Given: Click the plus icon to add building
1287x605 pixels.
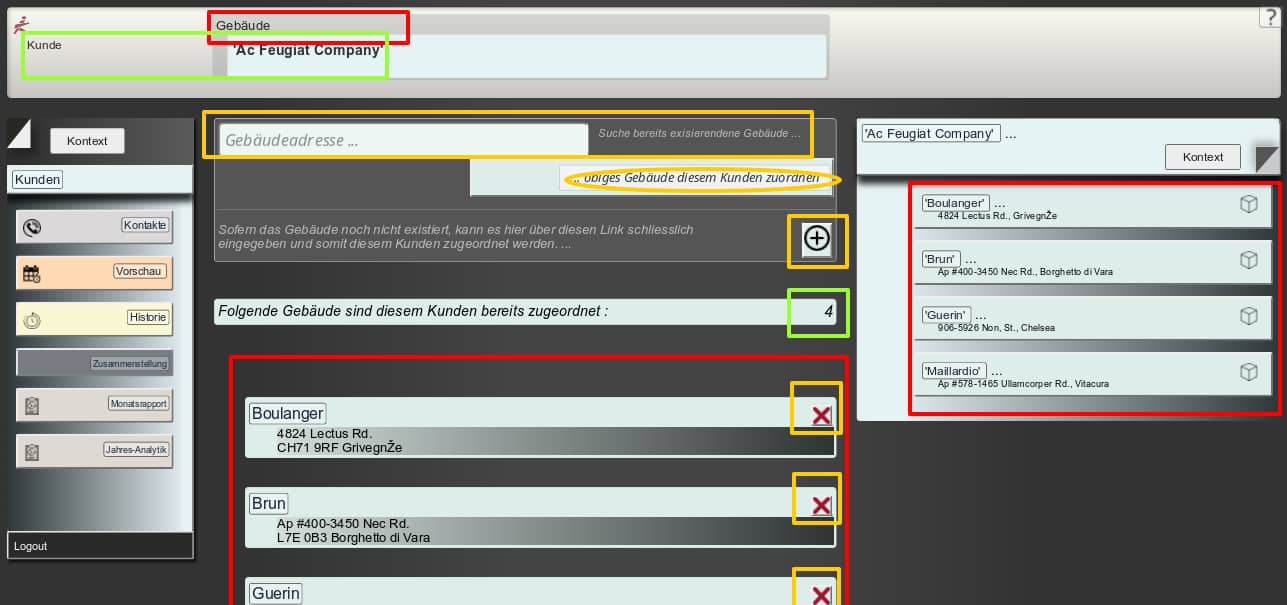Looking at the screenshot, I should coord(817,239).
